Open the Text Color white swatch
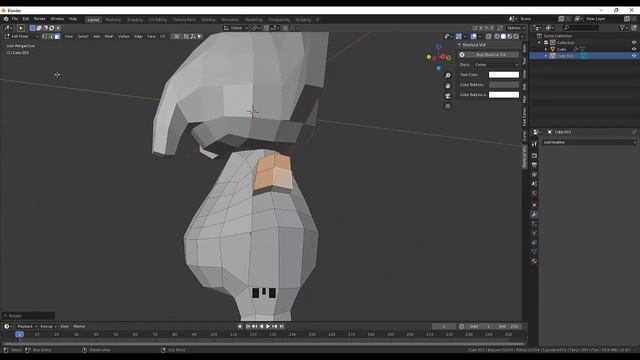 (504, 75)
